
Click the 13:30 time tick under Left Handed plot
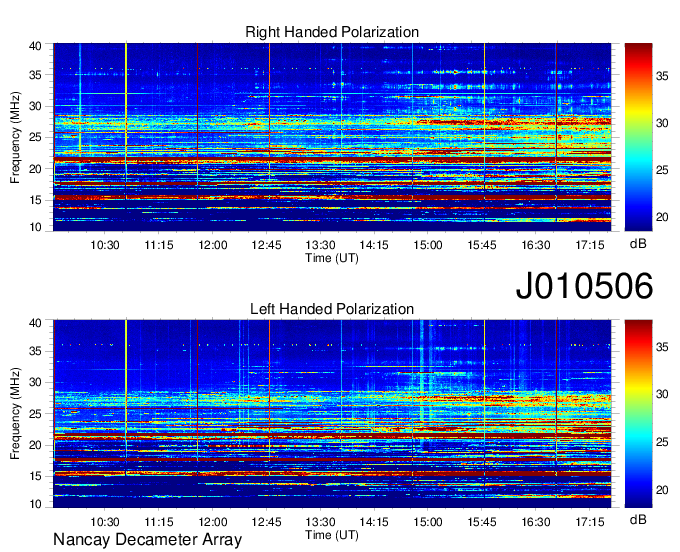(320, 522)
